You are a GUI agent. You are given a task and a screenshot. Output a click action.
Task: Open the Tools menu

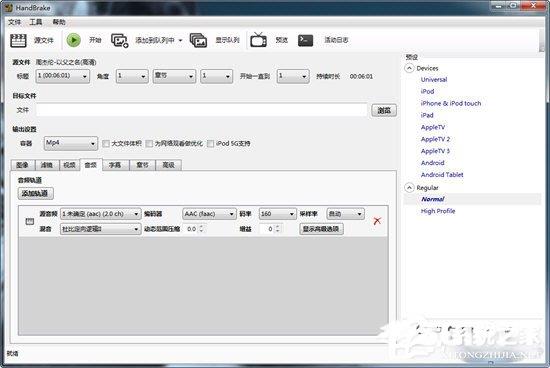pos(36,22)
